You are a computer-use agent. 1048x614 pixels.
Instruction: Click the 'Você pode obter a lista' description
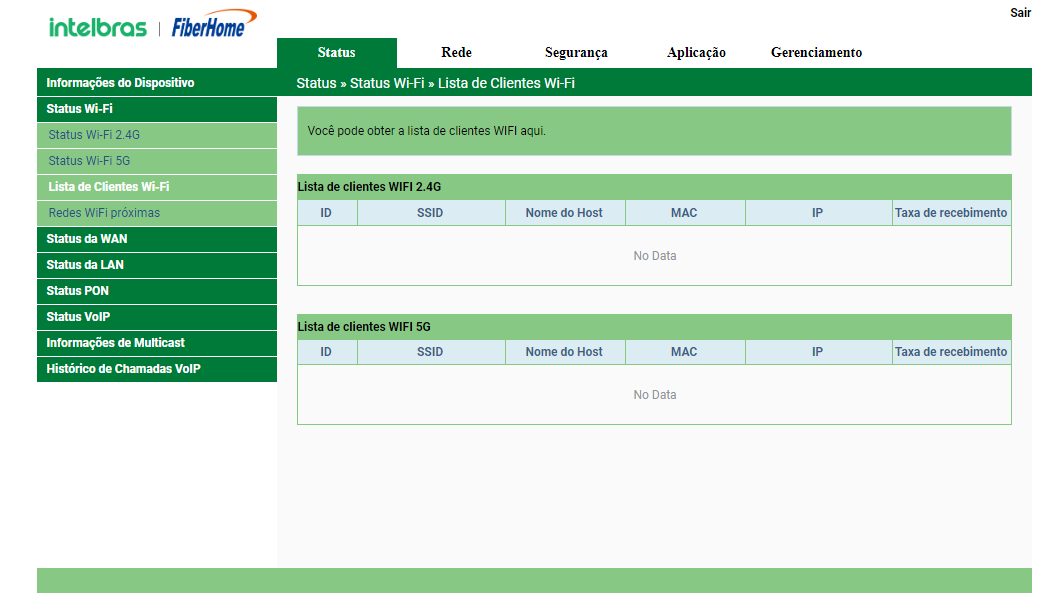coord(426,131)
